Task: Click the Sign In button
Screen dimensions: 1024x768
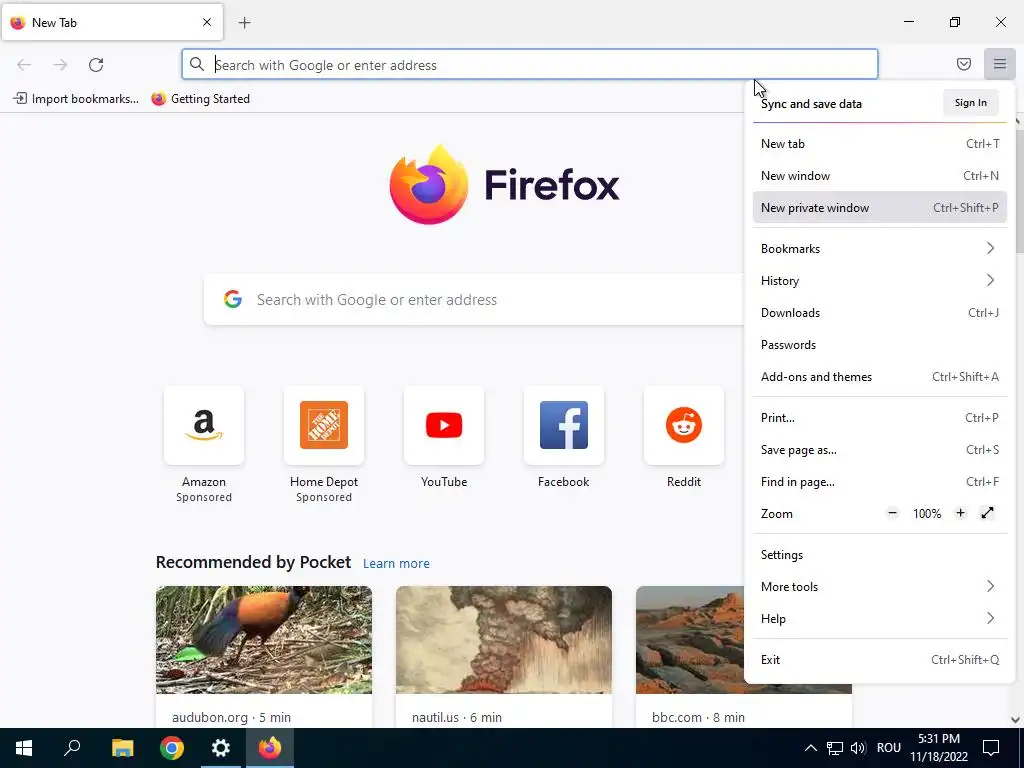Action: [970, 103]
